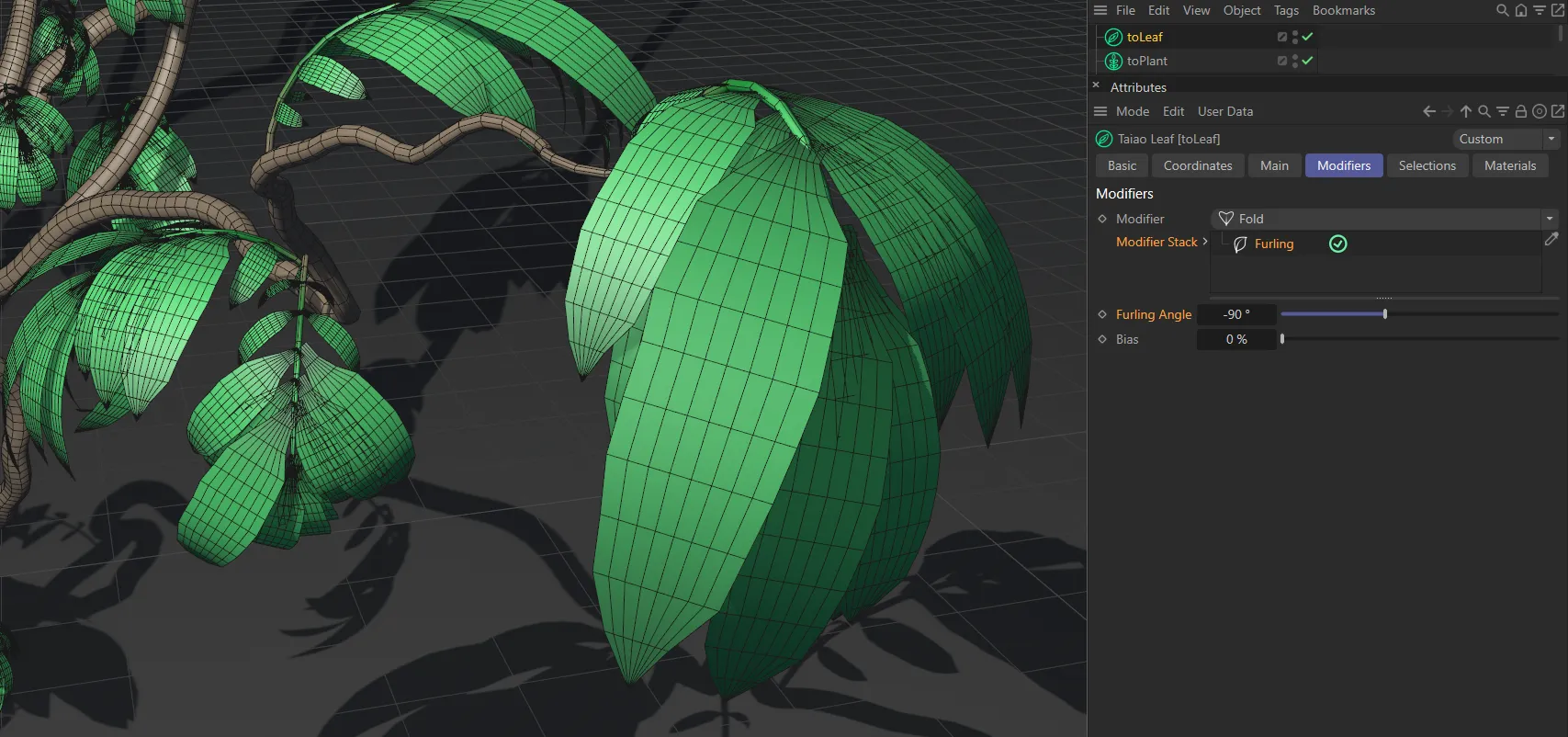Toggle toPlant visibility dots
This screenshot has width=1568, height=737.
click(x=1295, y=61)
